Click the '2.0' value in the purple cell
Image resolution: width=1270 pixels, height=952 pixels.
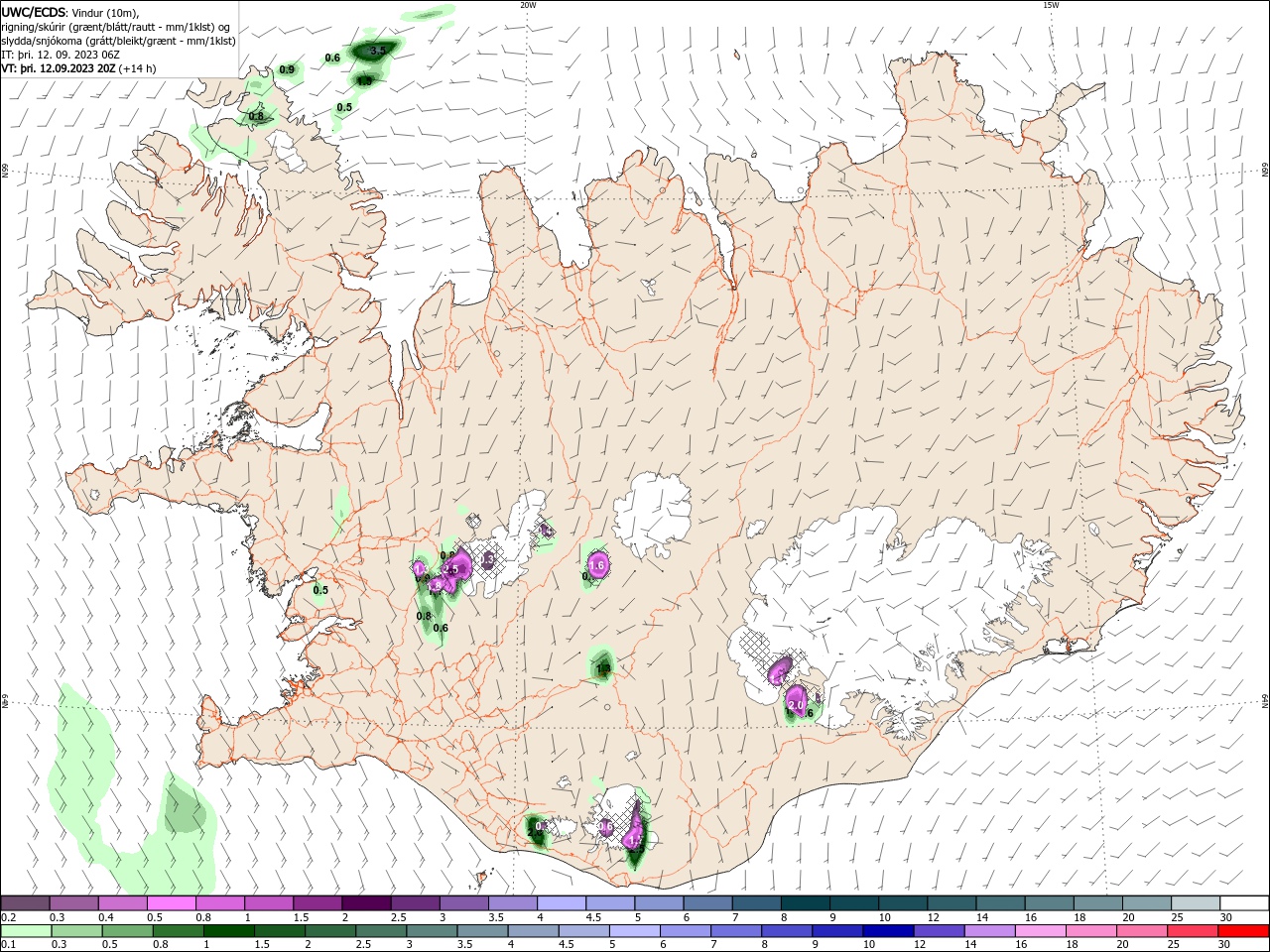click(x=795, y=705)
